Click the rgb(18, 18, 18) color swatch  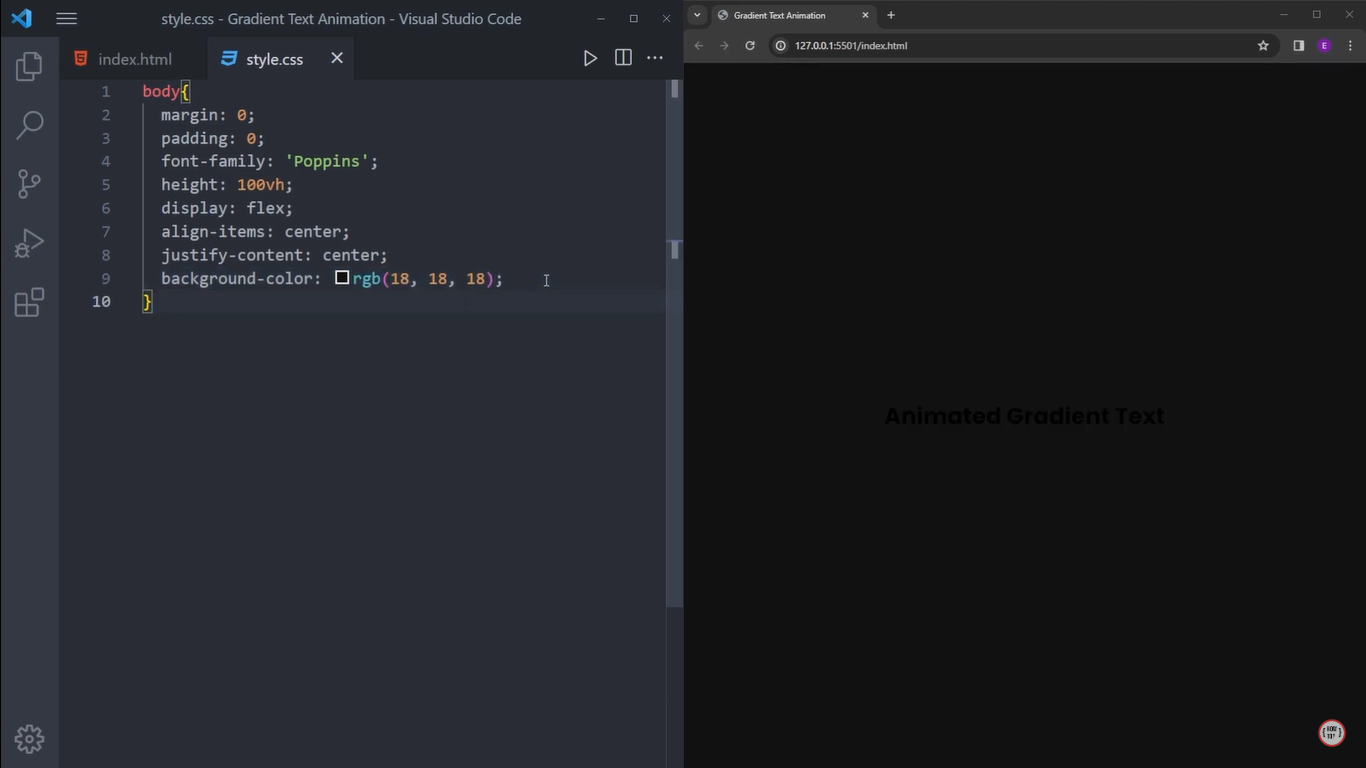(342, 278)
